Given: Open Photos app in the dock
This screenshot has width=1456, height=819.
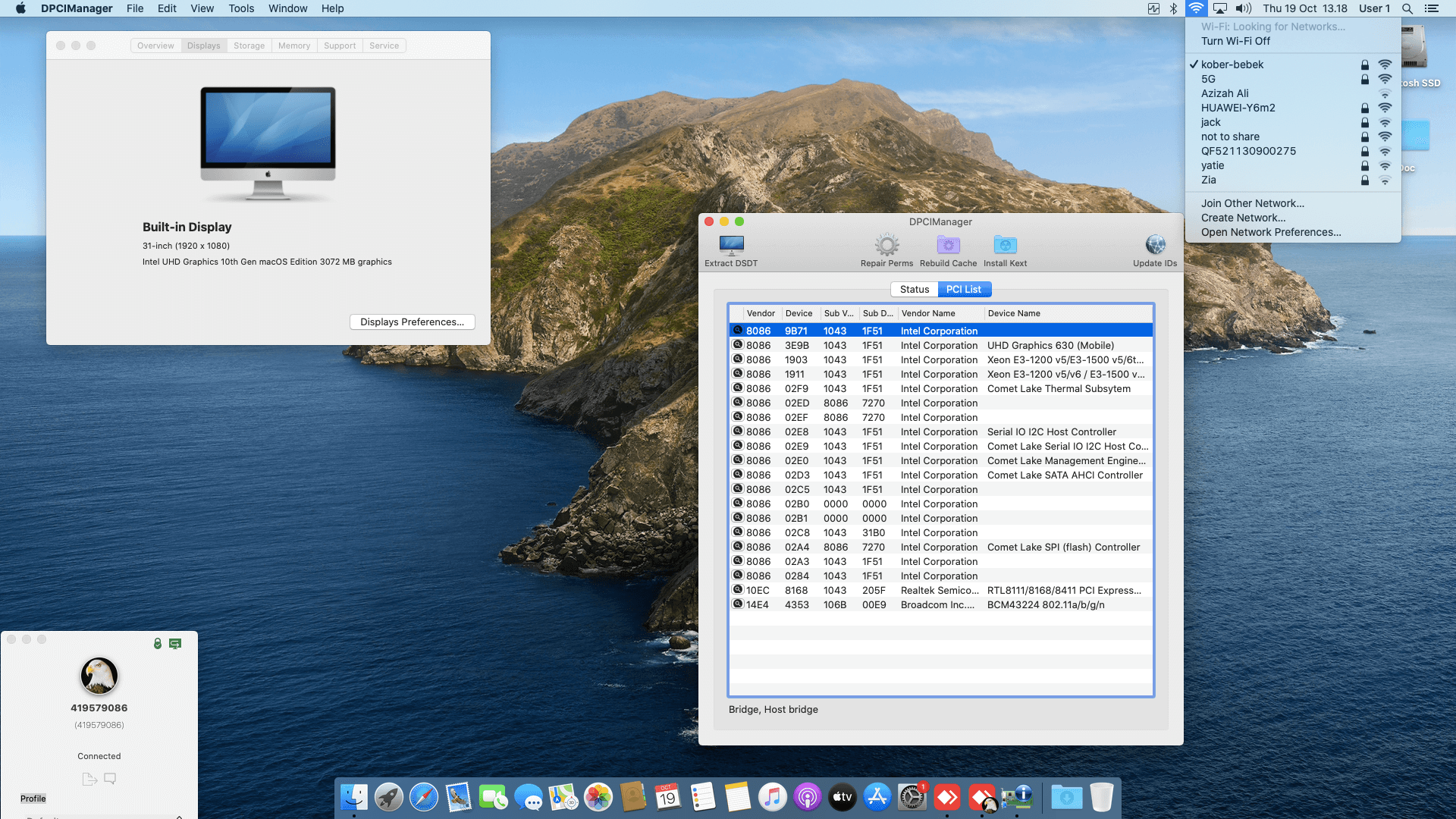Looking at the screenshot, I should 598,797.
